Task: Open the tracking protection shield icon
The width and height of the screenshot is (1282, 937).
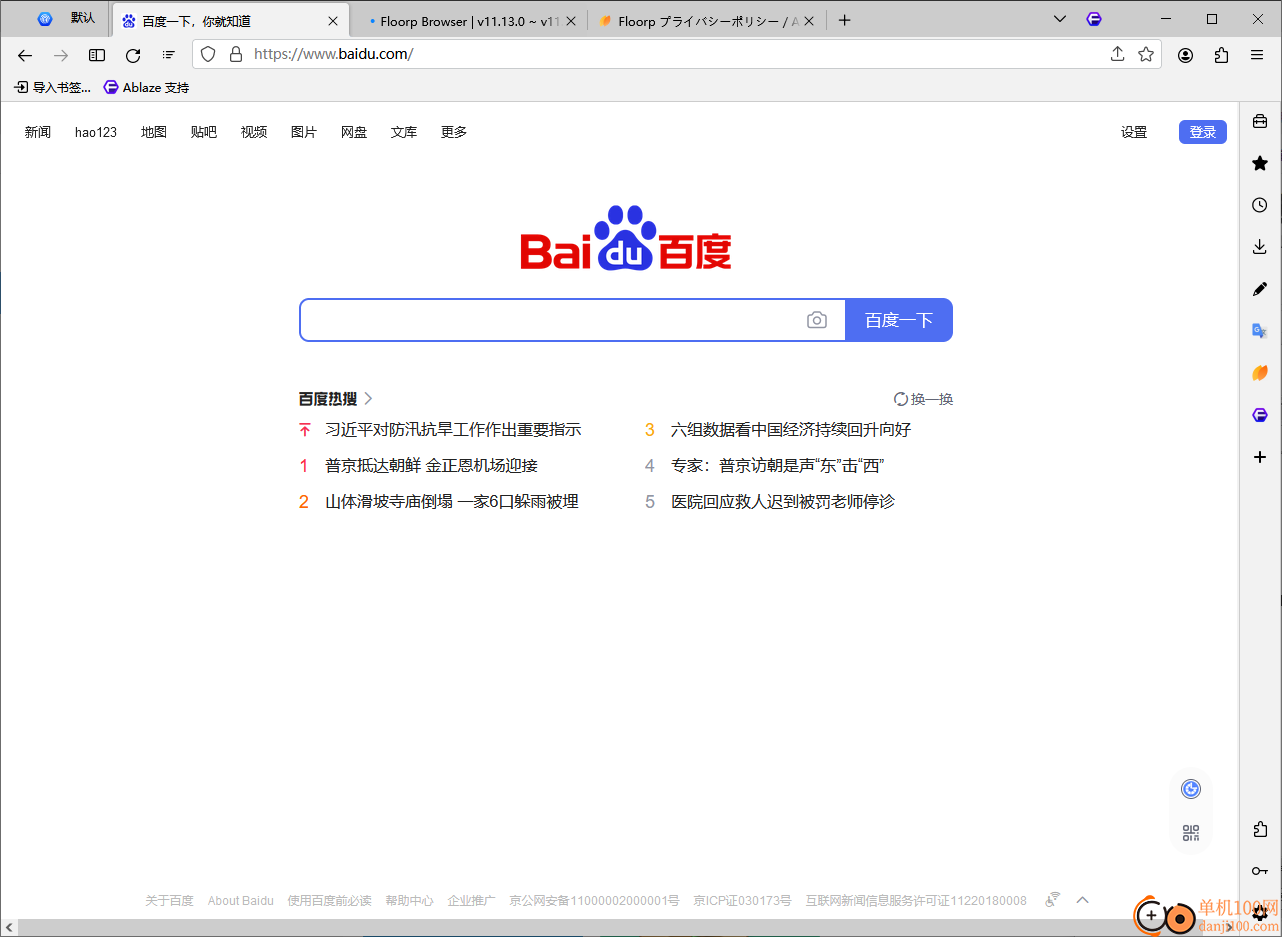Action: [209, 54]
